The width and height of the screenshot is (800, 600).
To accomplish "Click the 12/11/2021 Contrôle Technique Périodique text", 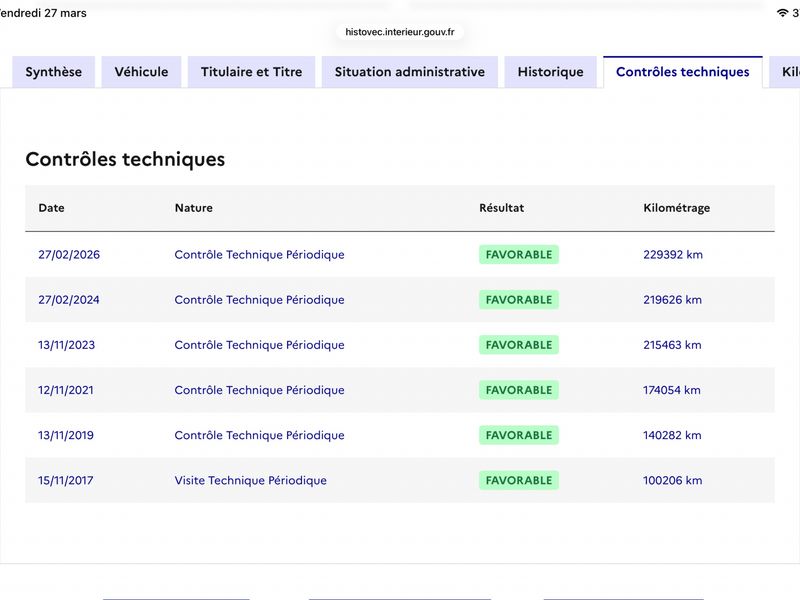I will (259, 390).
